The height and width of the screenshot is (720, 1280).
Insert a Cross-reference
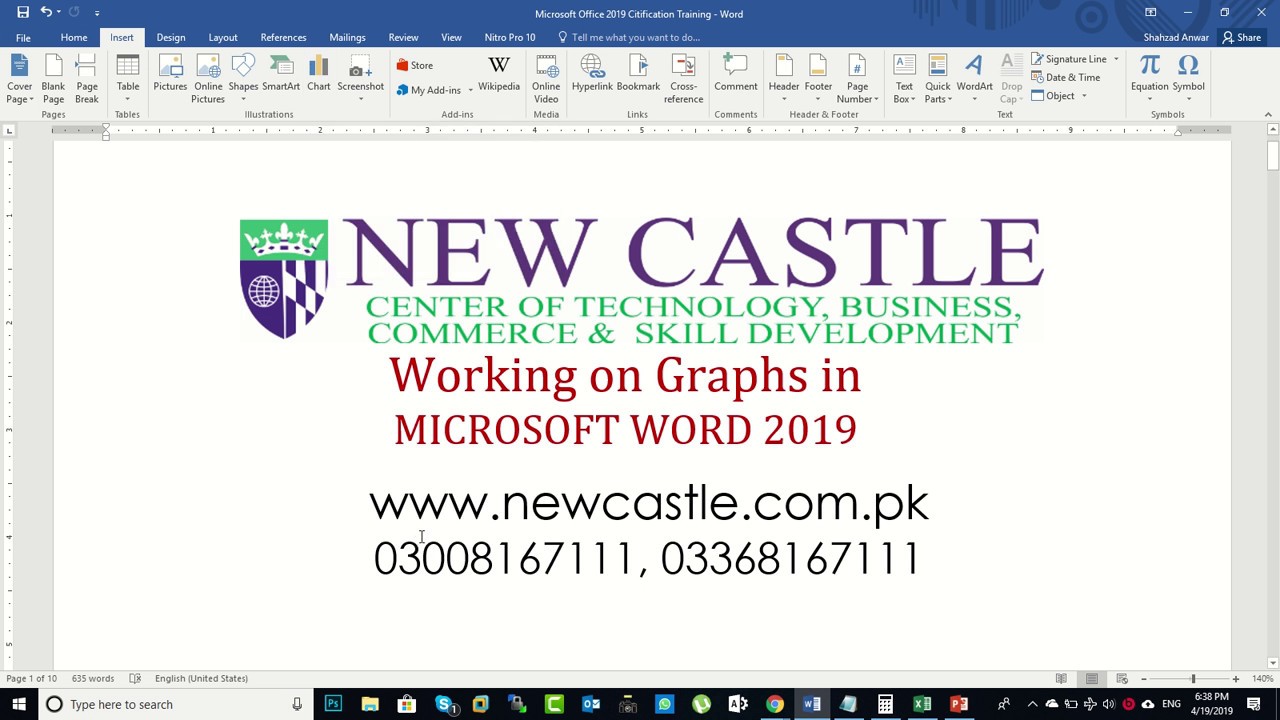(x=683, y=80)
